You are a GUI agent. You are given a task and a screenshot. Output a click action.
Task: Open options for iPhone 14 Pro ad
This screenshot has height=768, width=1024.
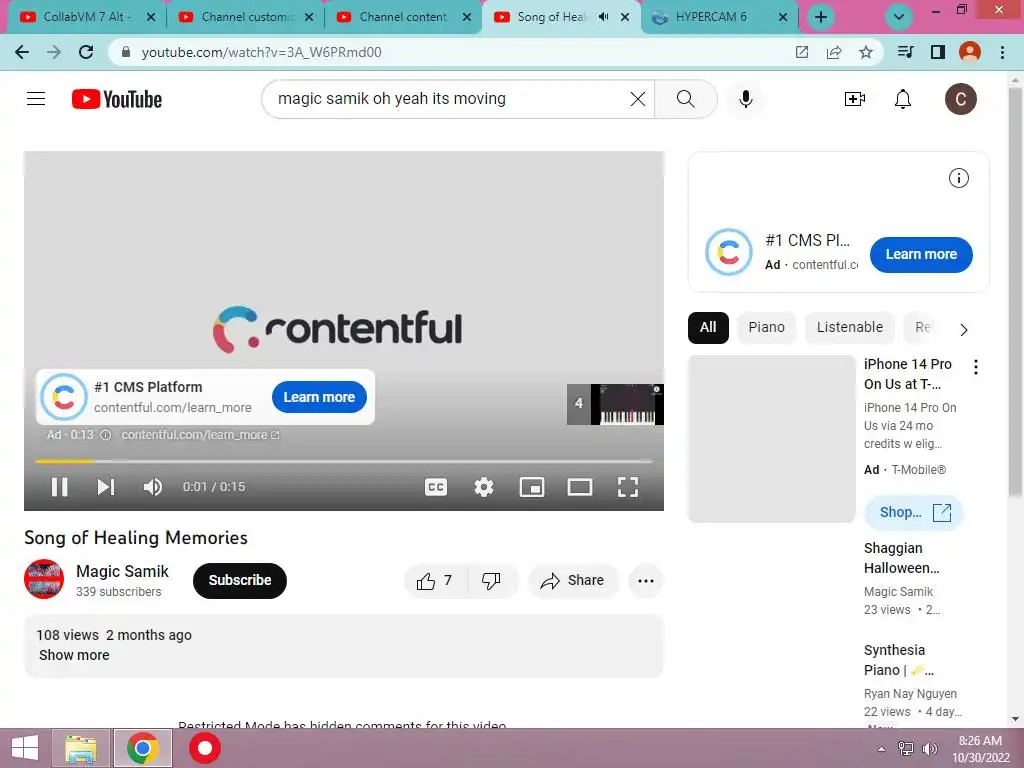click(976, 367)
